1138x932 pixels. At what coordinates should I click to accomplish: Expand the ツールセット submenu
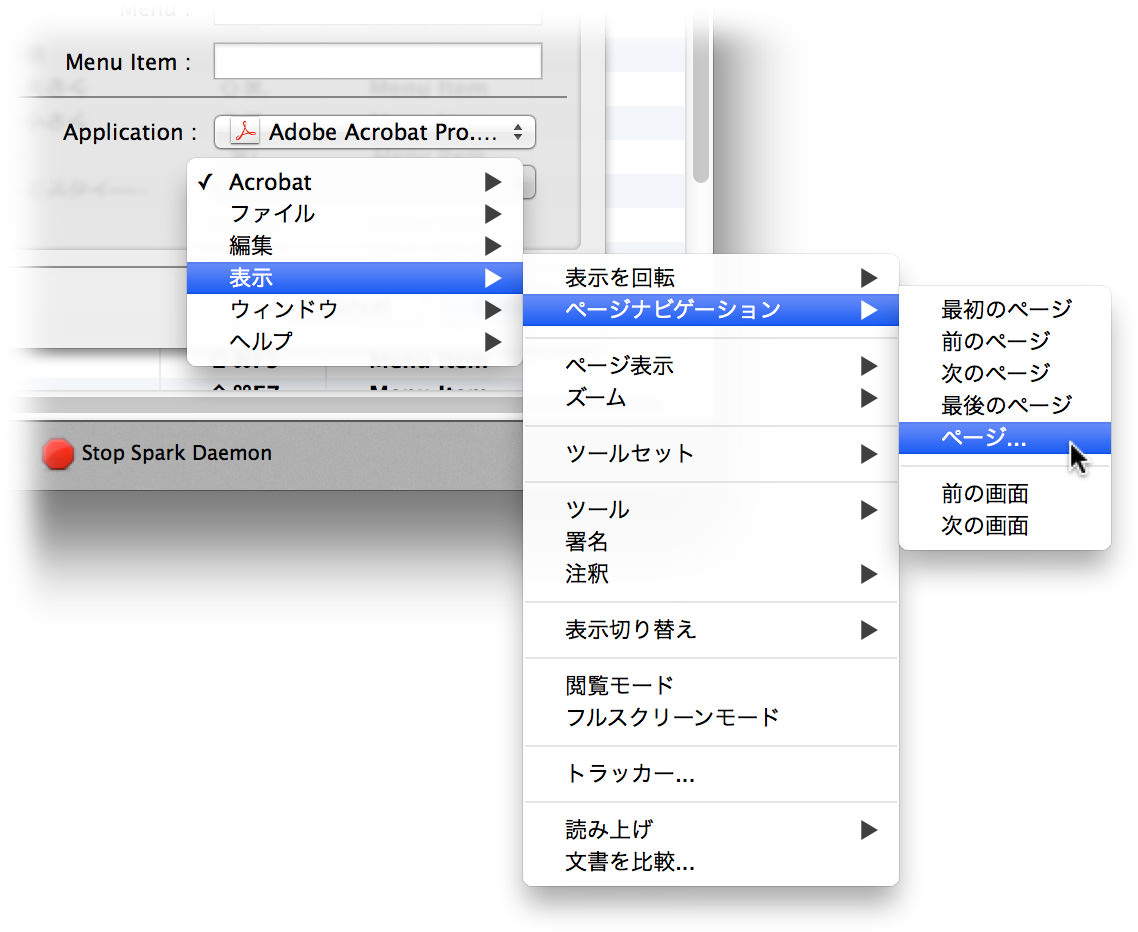coord(711,454)
